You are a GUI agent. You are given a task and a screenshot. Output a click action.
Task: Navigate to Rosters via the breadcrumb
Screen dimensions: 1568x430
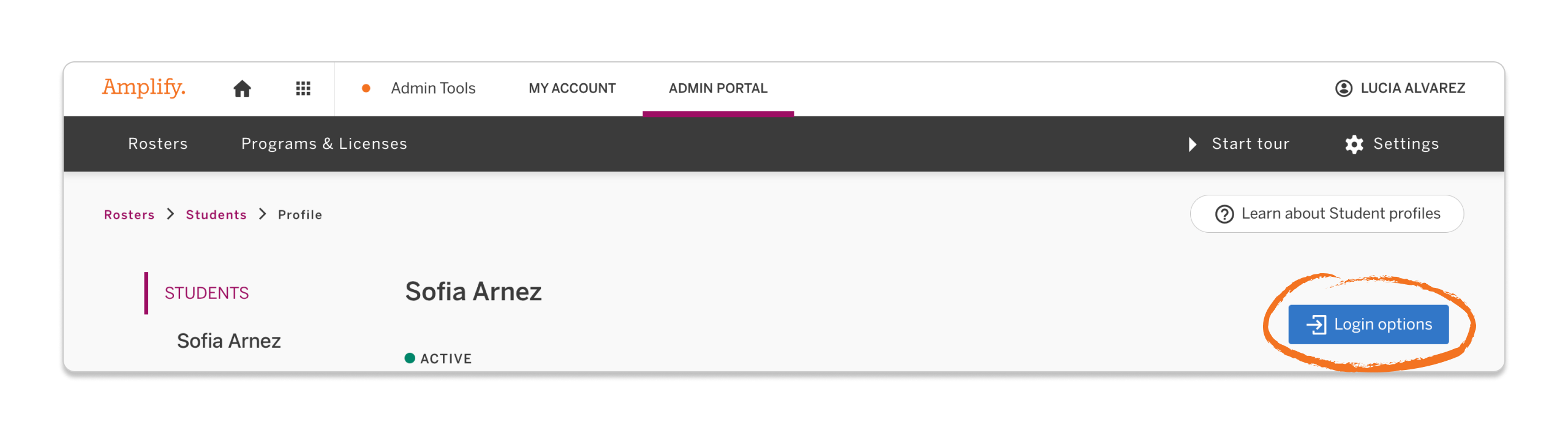click(129, 214)
